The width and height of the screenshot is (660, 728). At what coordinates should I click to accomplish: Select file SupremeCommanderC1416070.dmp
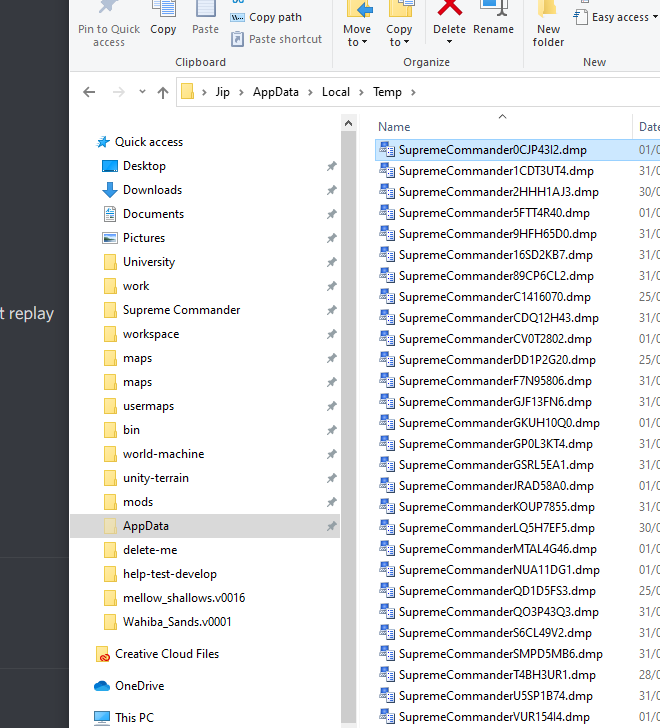495,297
